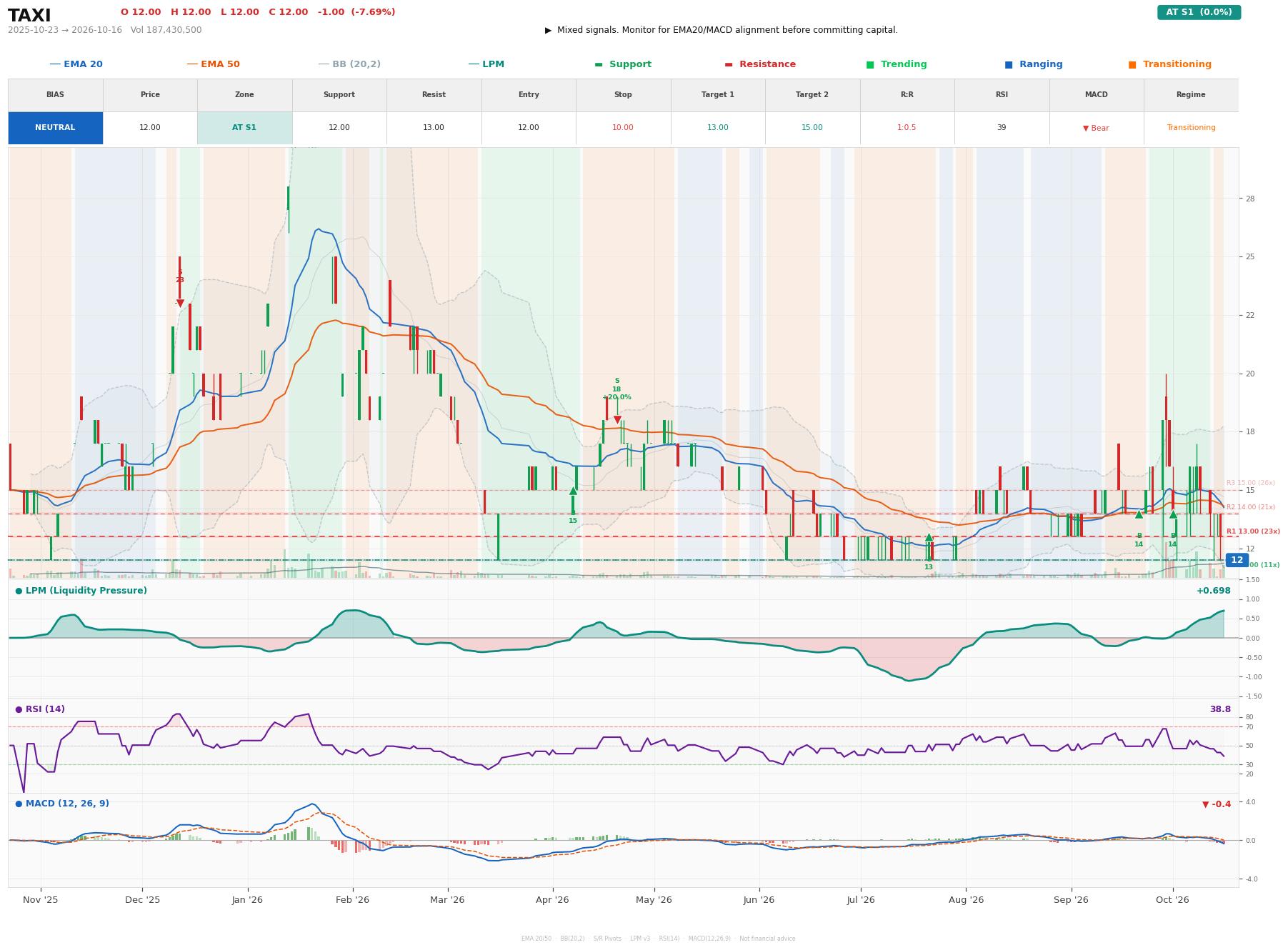This screenshot has width=1288, height=950.
Task: Select the red sell triangle under S 18 +20.0%
Action: point(617,420)
